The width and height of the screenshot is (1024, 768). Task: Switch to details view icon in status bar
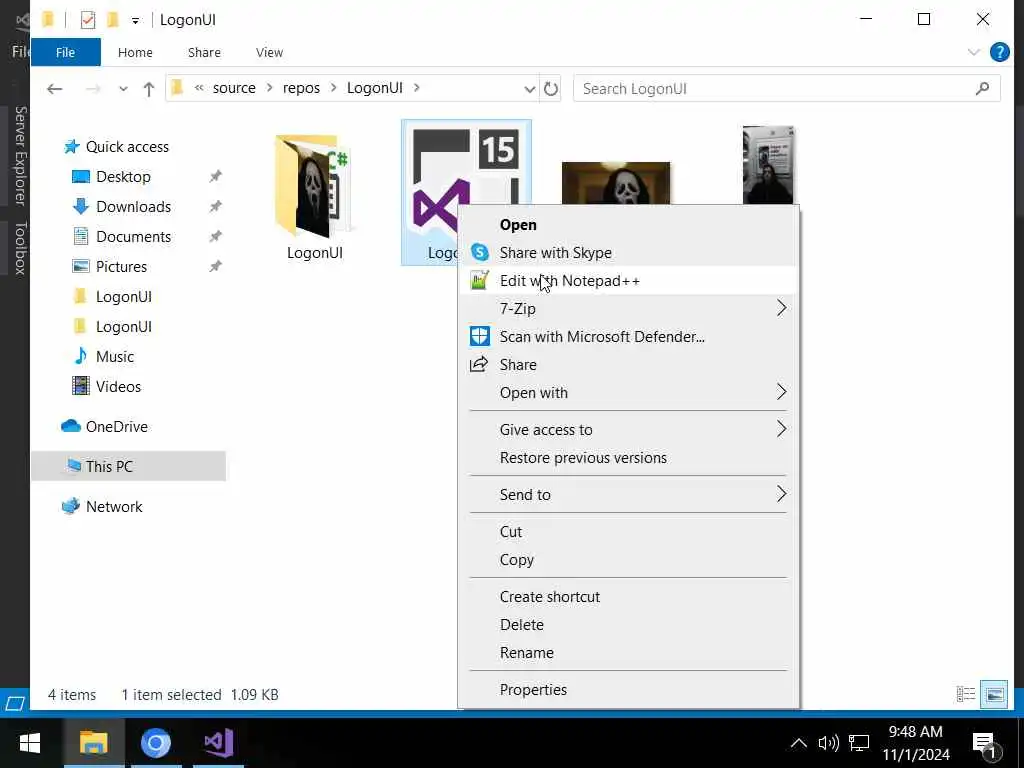tap(965, 694)
